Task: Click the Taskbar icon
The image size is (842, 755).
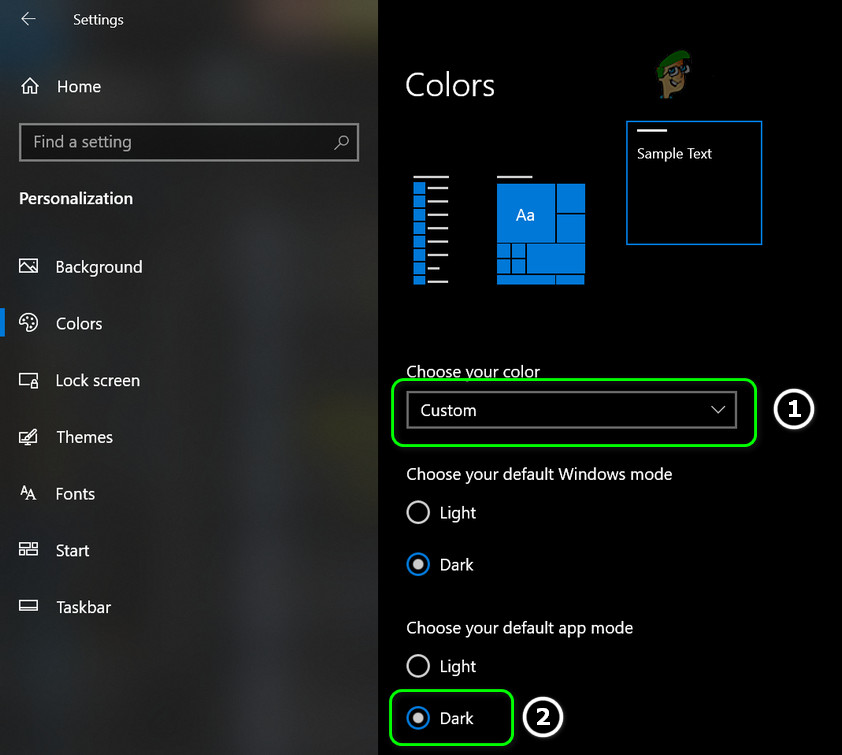Action: point(28,606)
